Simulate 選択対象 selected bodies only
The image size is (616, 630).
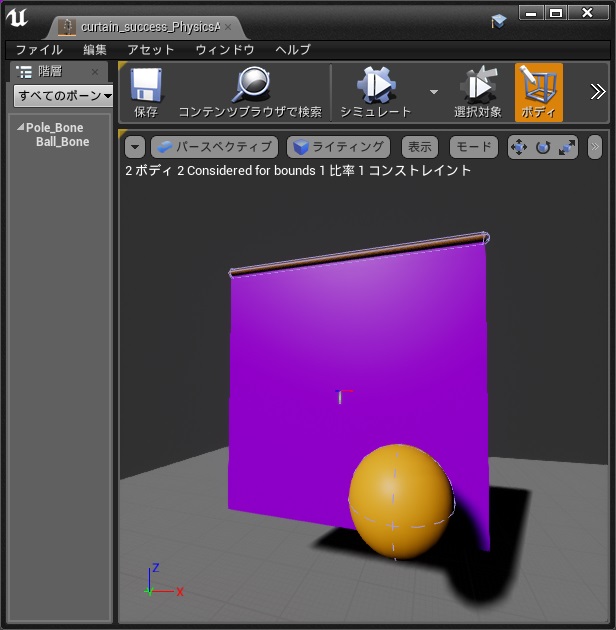point(478,93)
